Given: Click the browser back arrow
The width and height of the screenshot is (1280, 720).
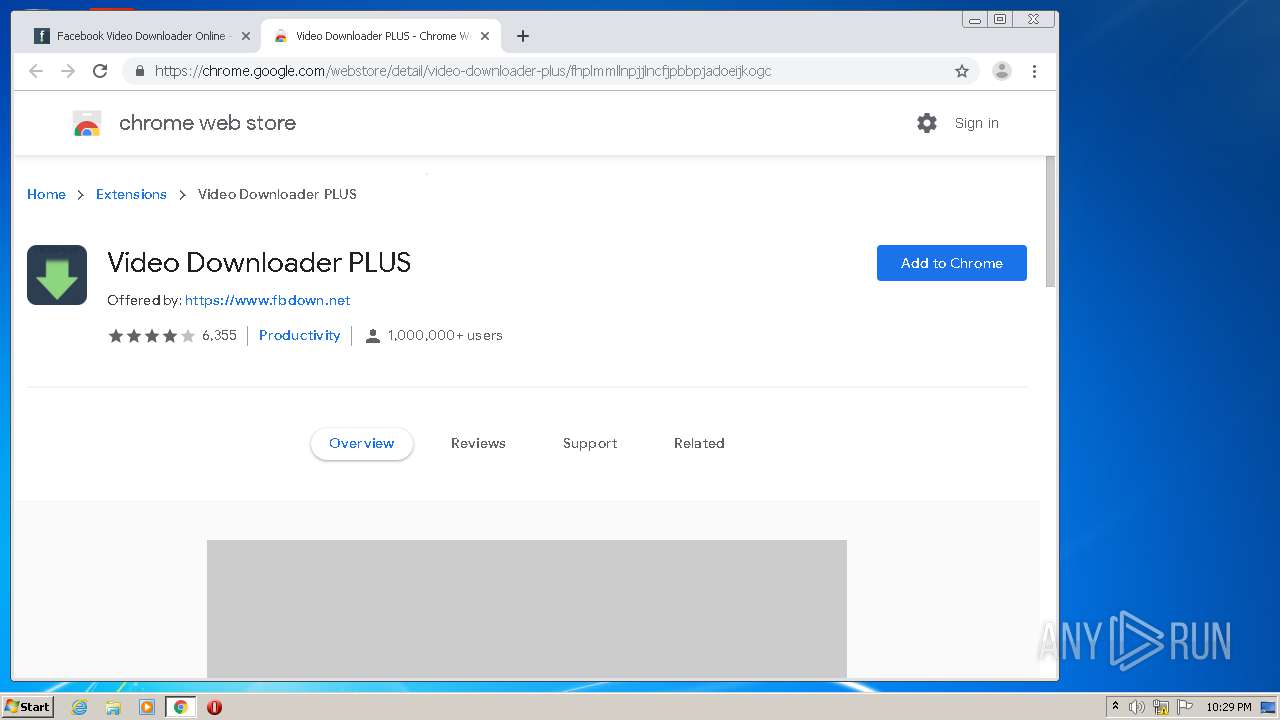Looking at the screenshot, I should (x=36, y=71).
